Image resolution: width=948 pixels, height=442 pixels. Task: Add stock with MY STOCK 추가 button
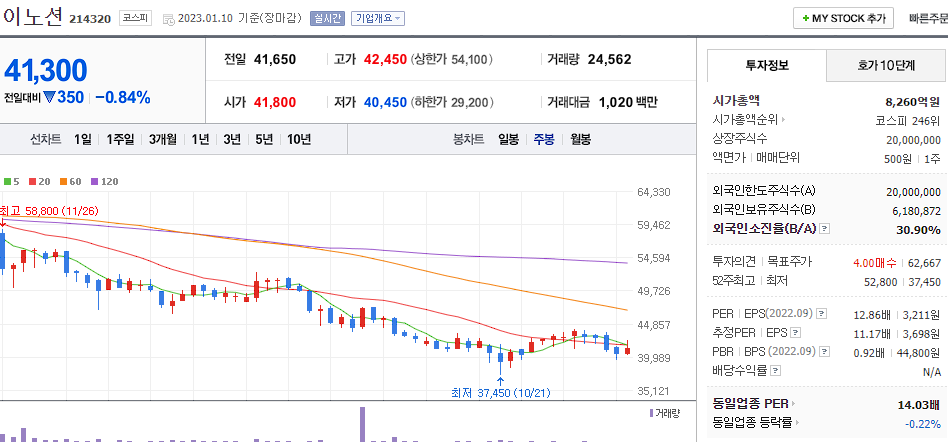pyautogui.click(x=843, y=18)
